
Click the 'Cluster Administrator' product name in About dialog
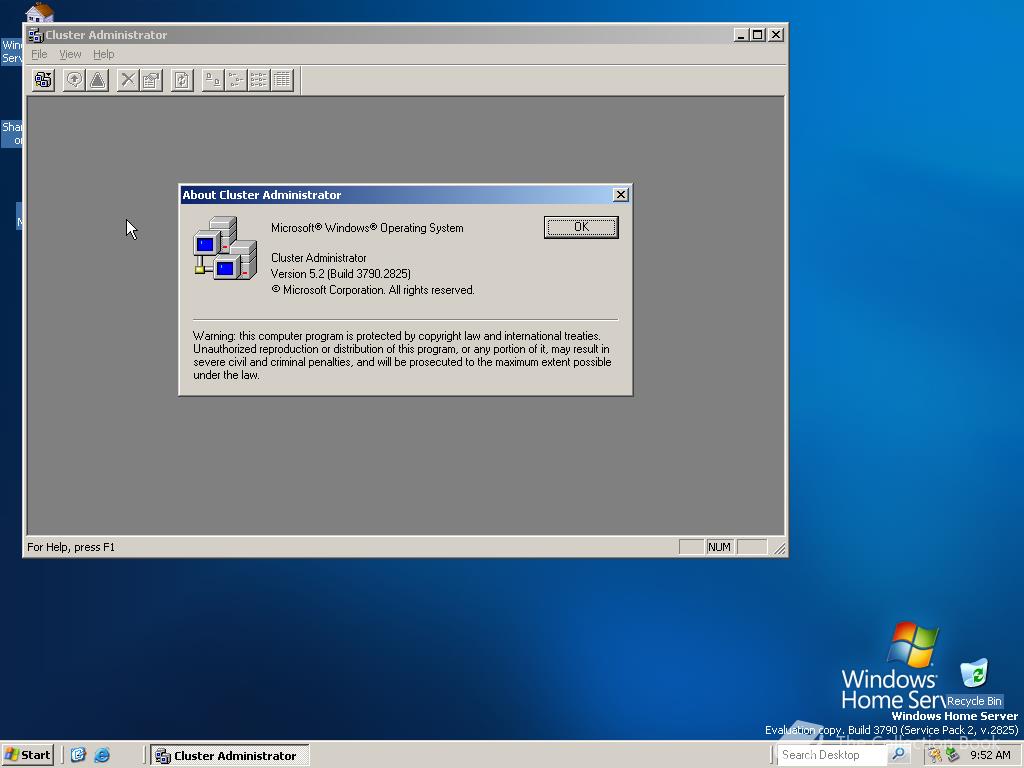tap(319, 258)
